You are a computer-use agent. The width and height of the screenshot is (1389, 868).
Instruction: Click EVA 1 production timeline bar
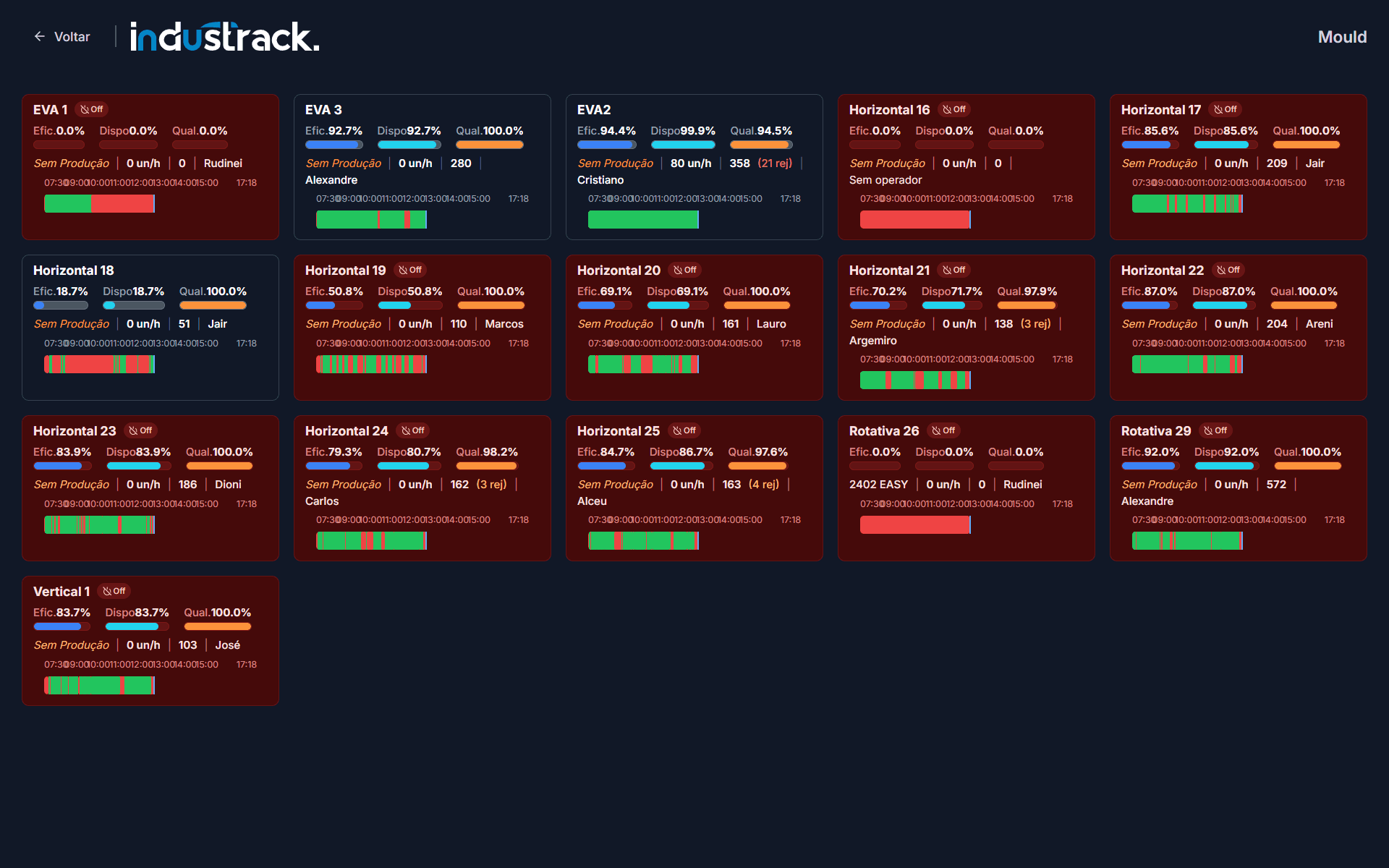pyautogui.click(x=100, y=204)
